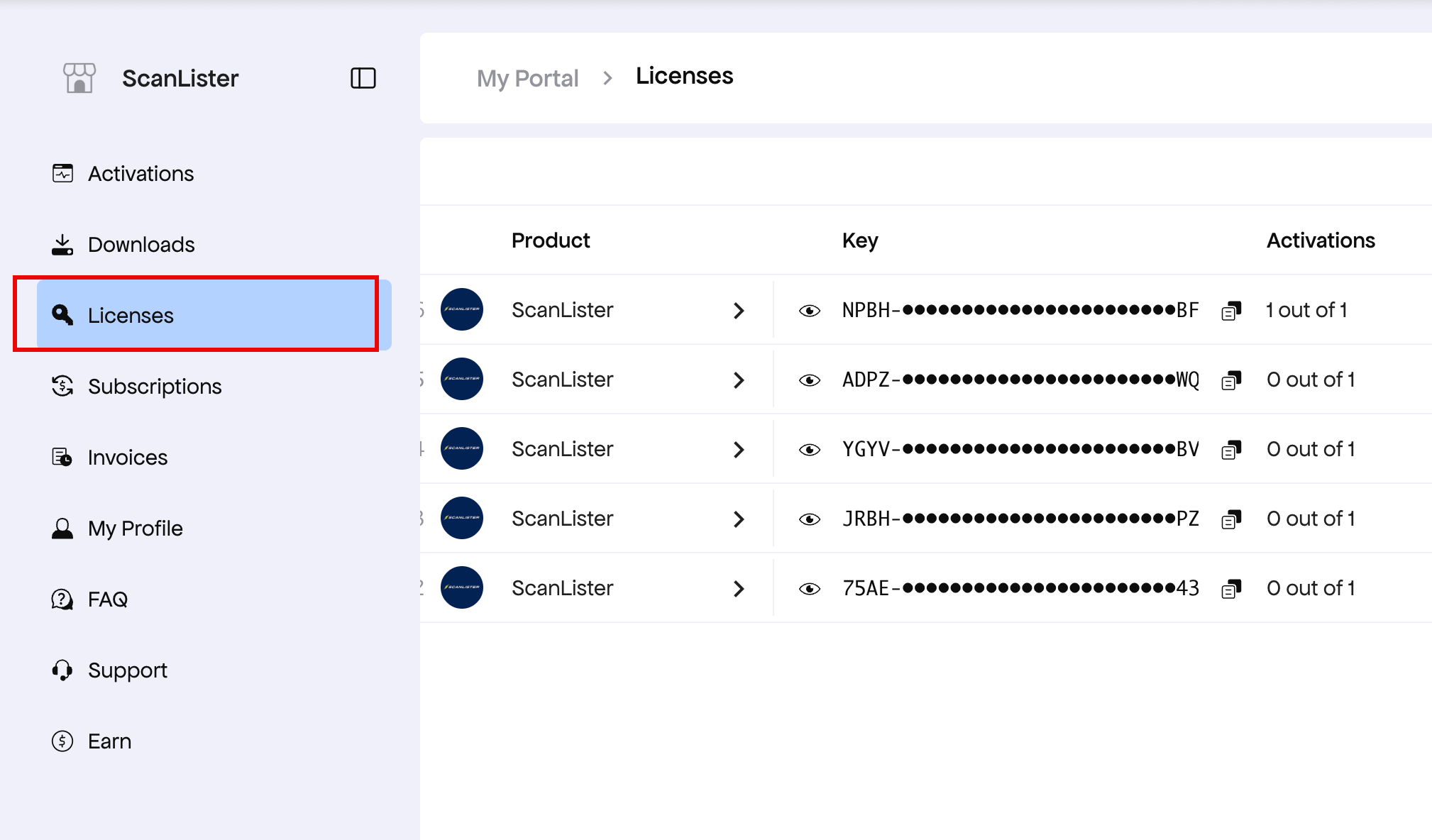
Task: Go to the Earn page
Action: 214,741
